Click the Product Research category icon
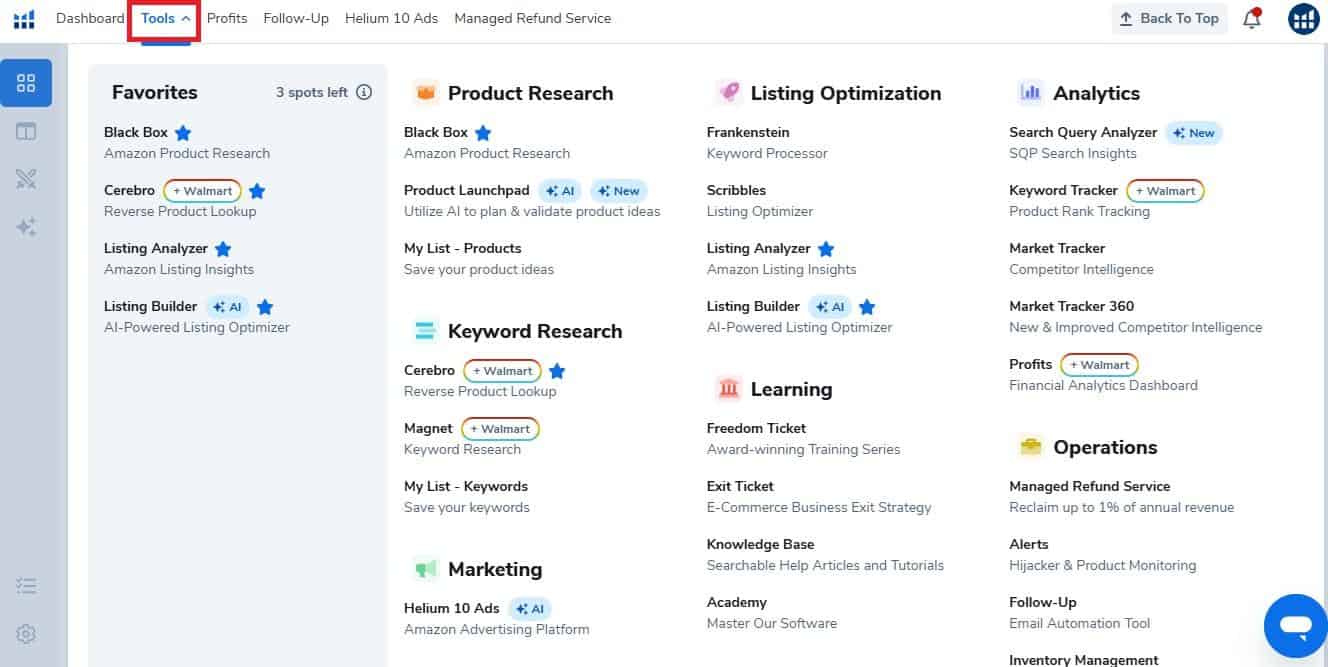Screen dimensions: 1328x667 [426, 93]
